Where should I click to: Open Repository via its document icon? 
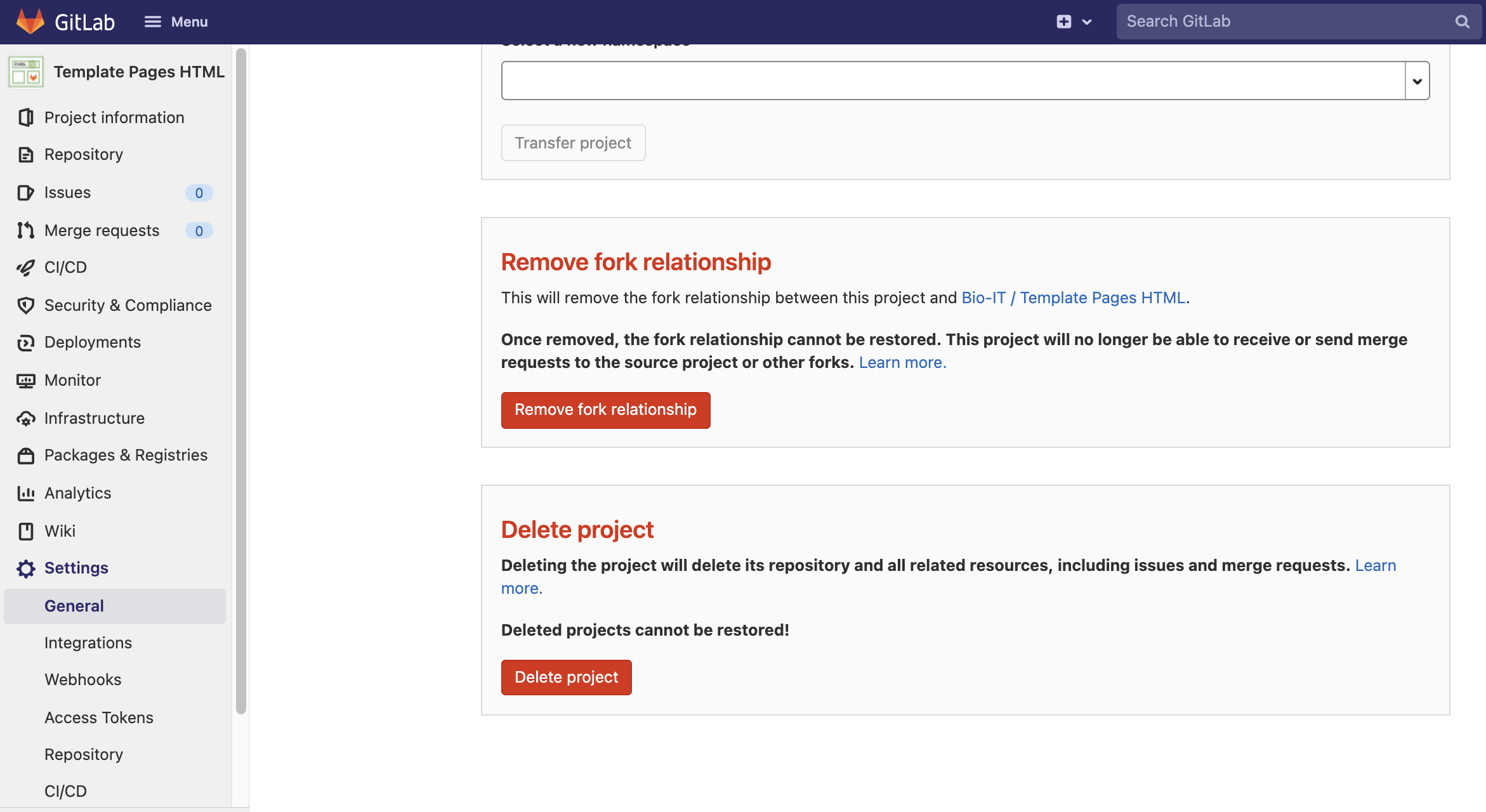pyautogui.click(x=25, y=154)
